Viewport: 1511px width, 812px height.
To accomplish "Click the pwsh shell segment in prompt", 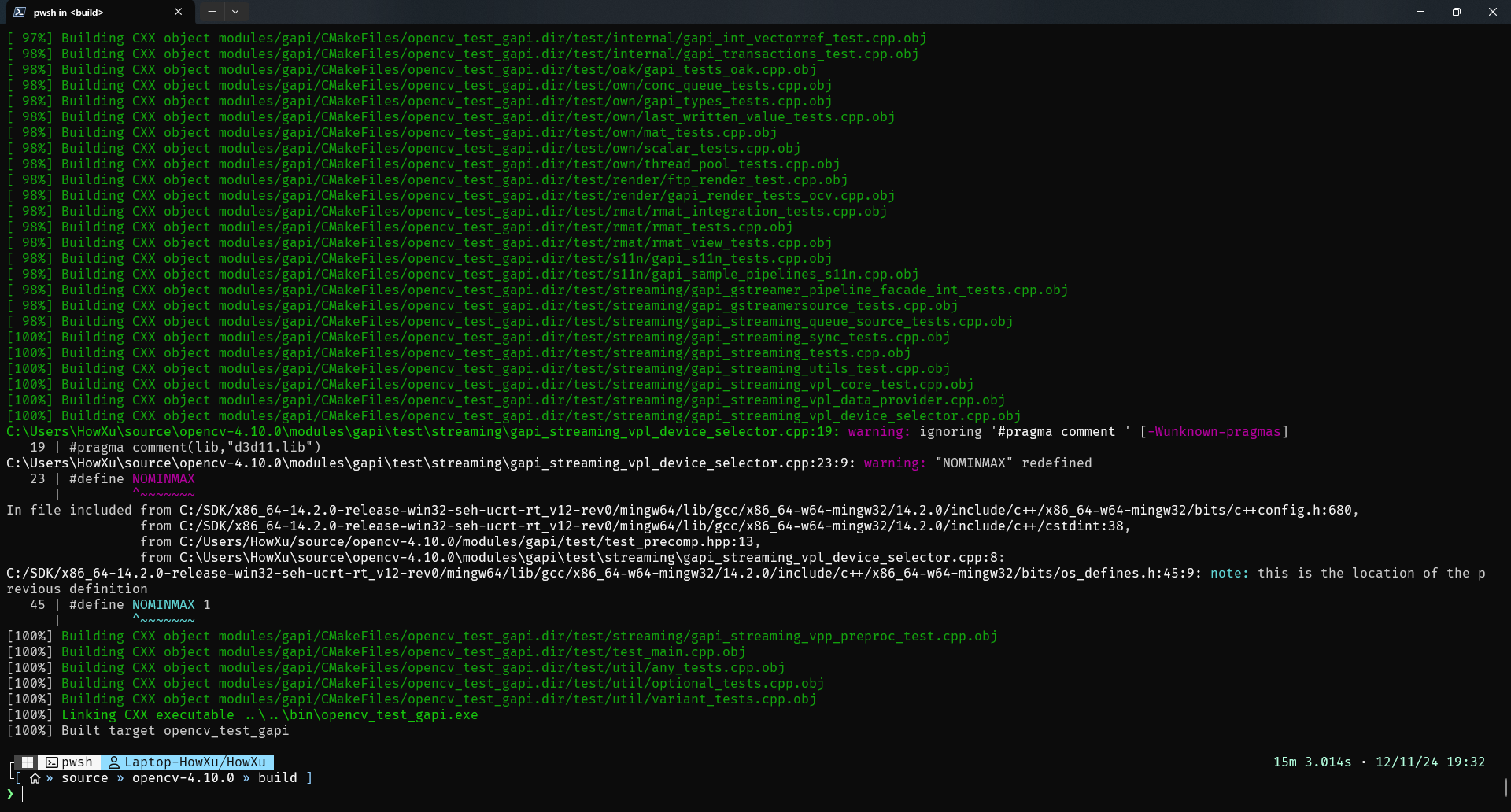I will point(69,762).
